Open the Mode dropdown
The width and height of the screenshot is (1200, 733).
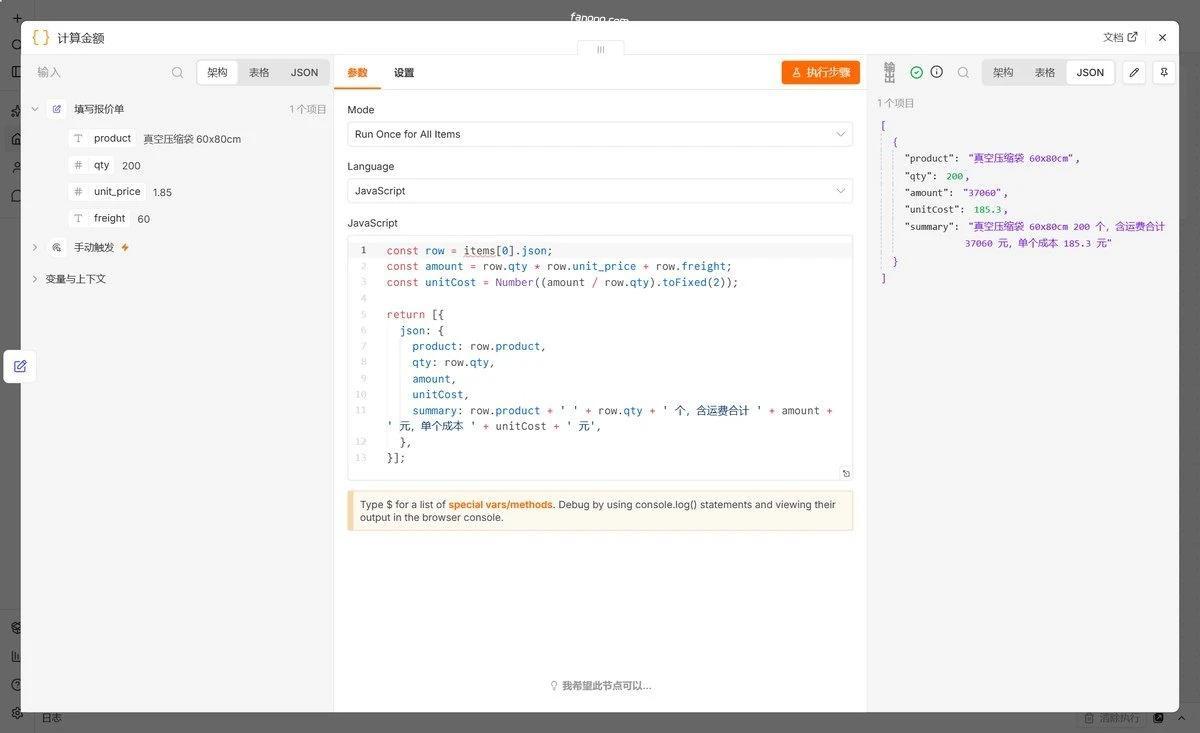(600, 134)
